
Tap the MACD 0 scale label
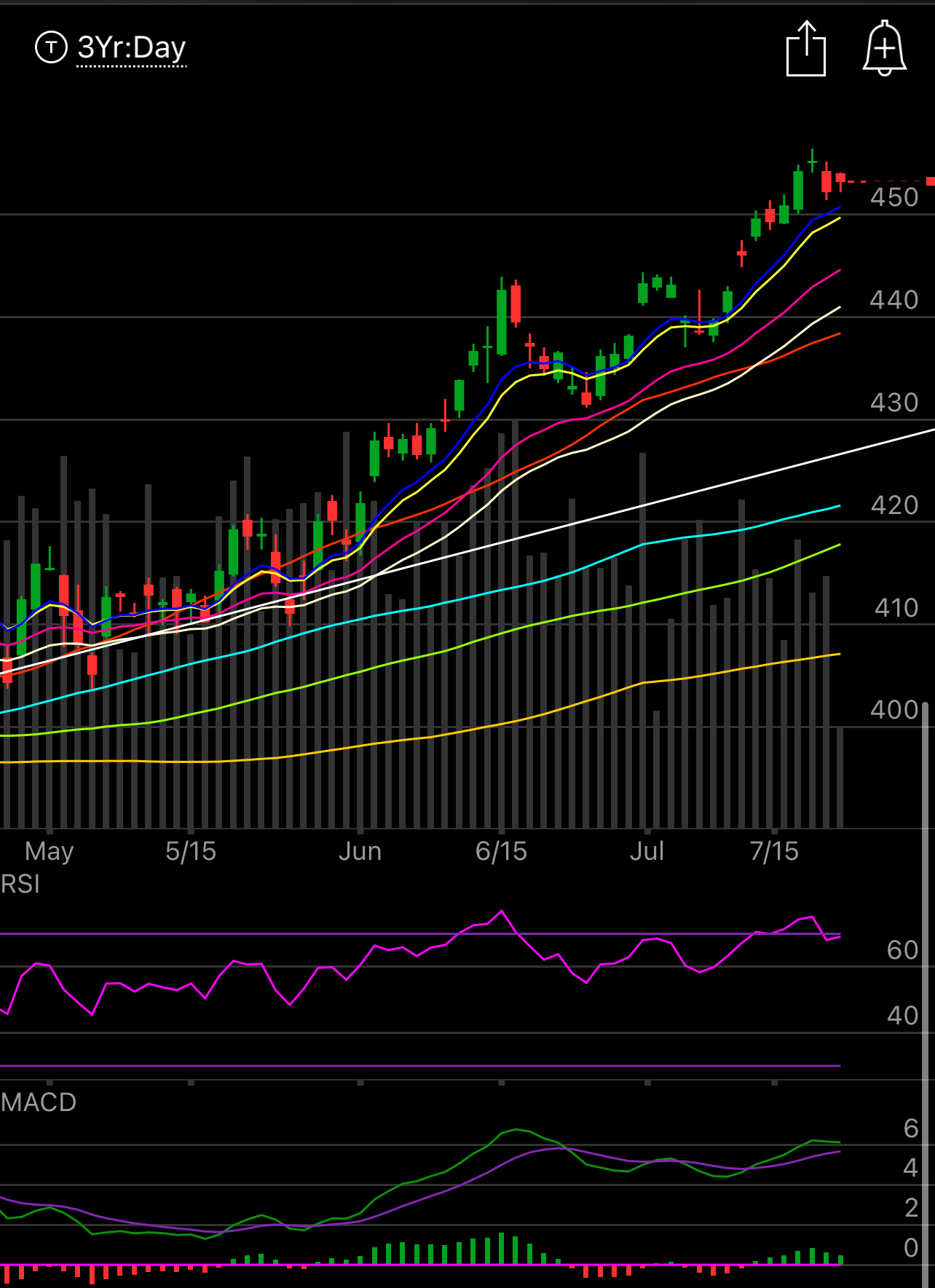click(911, 1248)
